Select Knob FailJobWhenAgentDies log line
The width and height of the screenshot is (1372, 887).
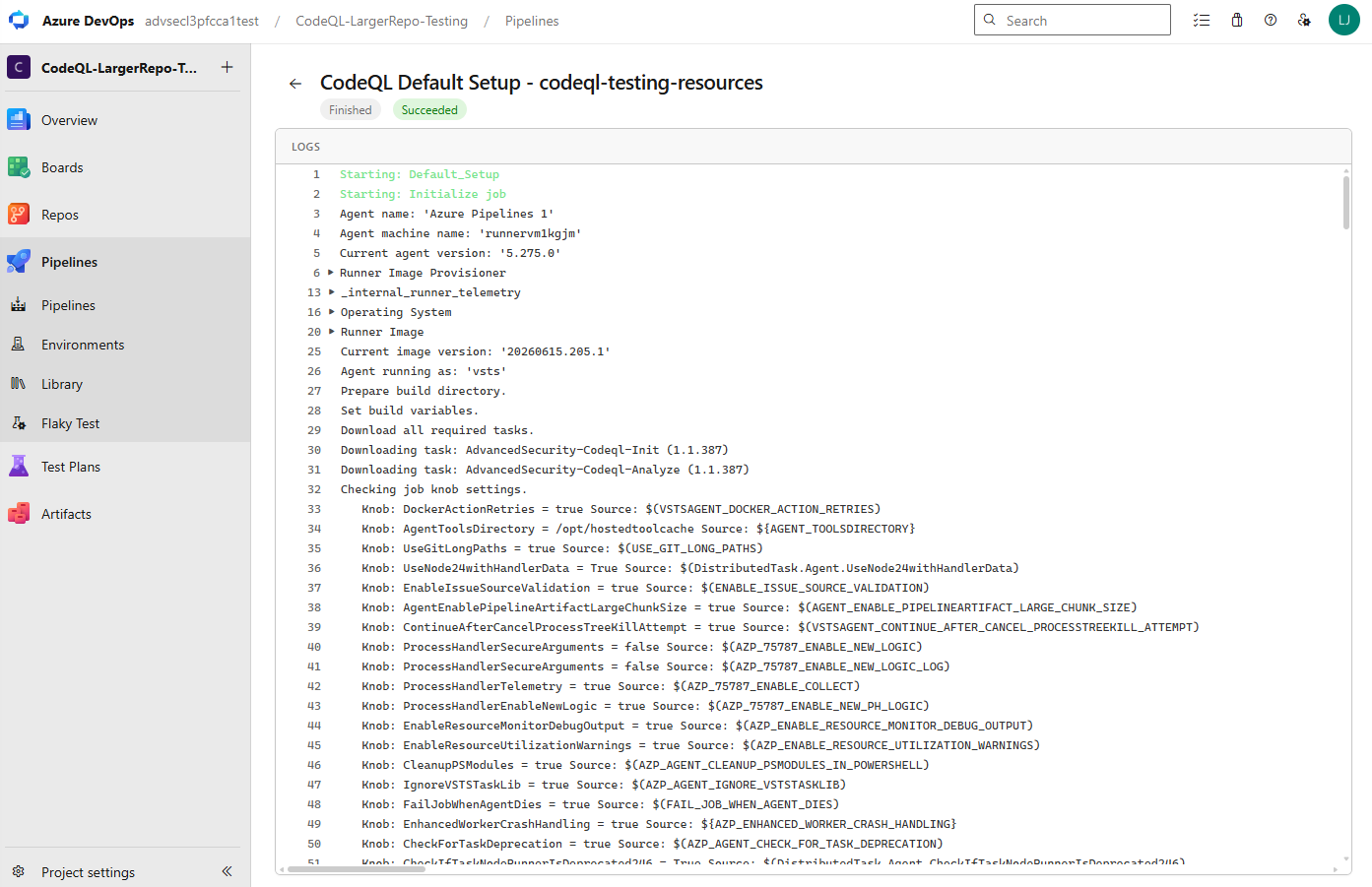click(x=601, y=804)
